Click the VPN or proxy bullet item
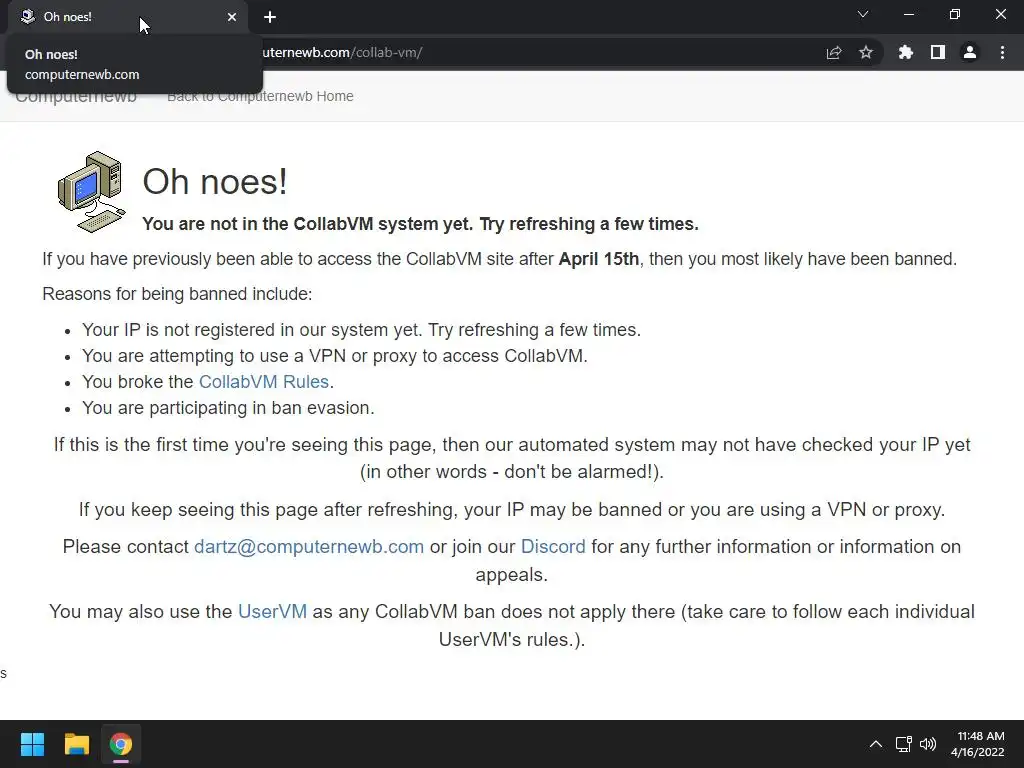Image resolution: width=1024 pixels, height=768 pixels. click(x=334, y=355)
